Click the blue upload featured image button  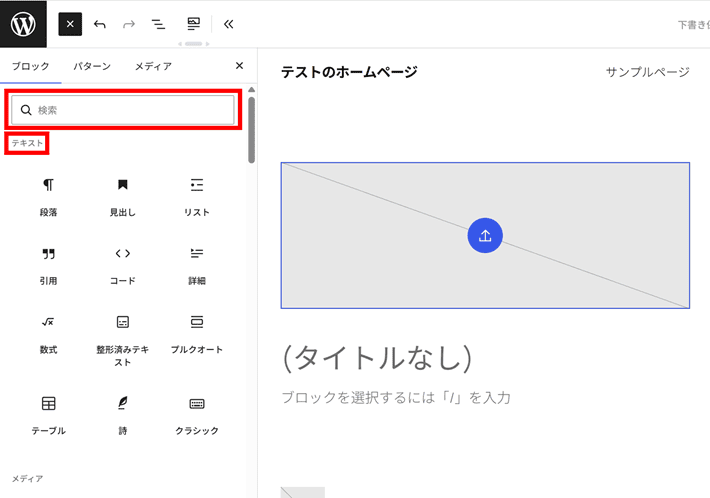click(x=485, y=235)
